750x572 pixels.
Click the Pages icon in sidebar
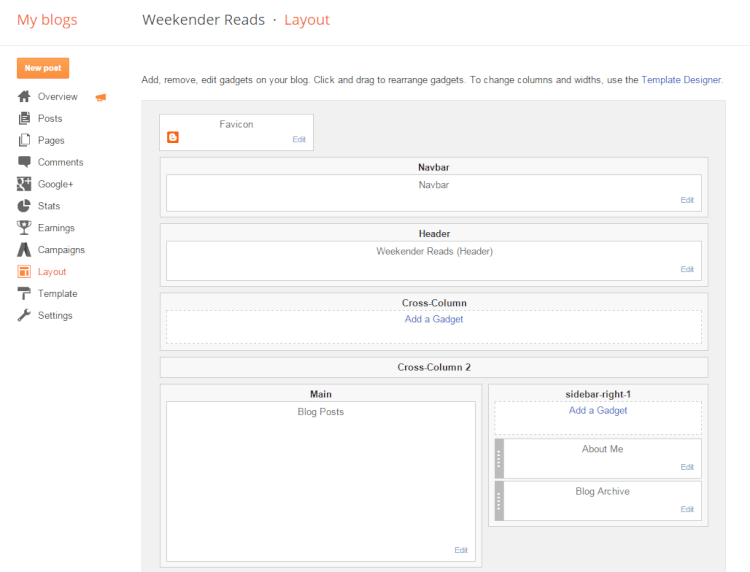[x=24, y=140]
